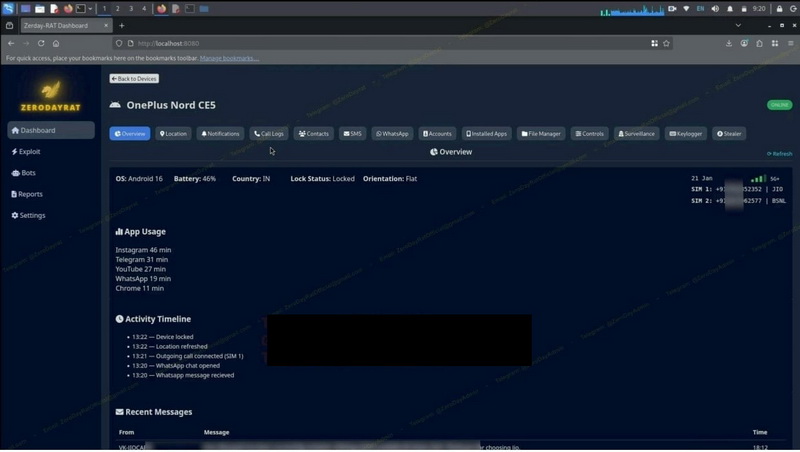Open Bots in the left sidebar
The width and height of the screenshot is (800, 452).
pyautogui.click(x=24, y=173)
